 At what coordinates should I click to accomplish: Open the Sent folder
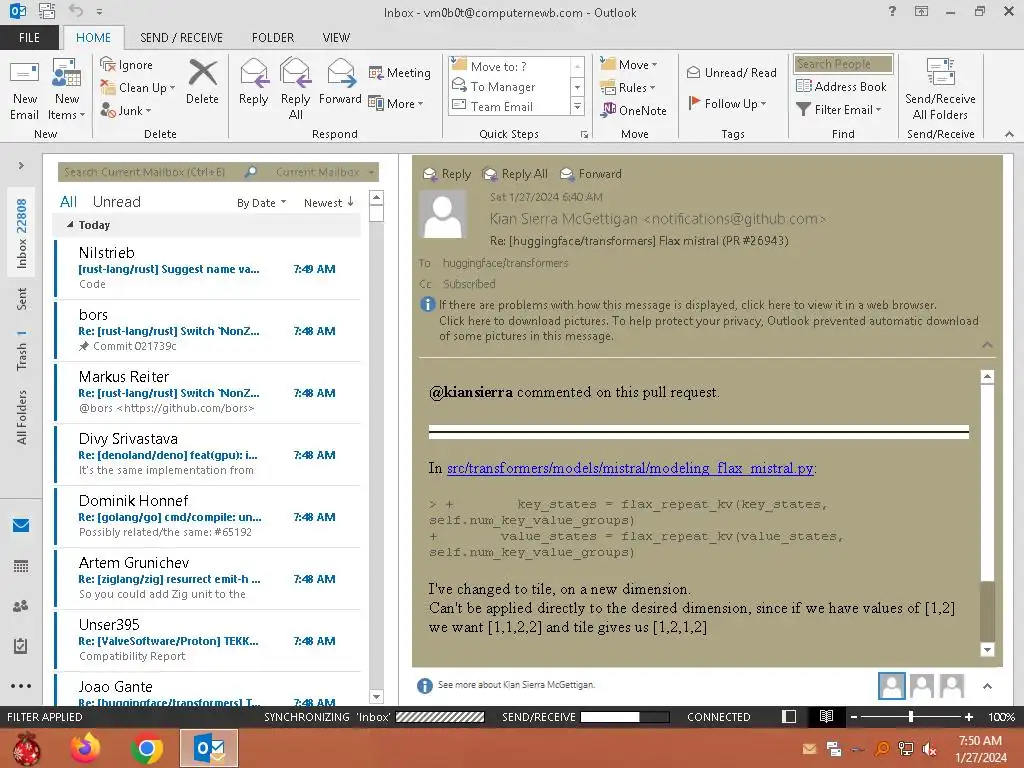[x=22, y=299]
